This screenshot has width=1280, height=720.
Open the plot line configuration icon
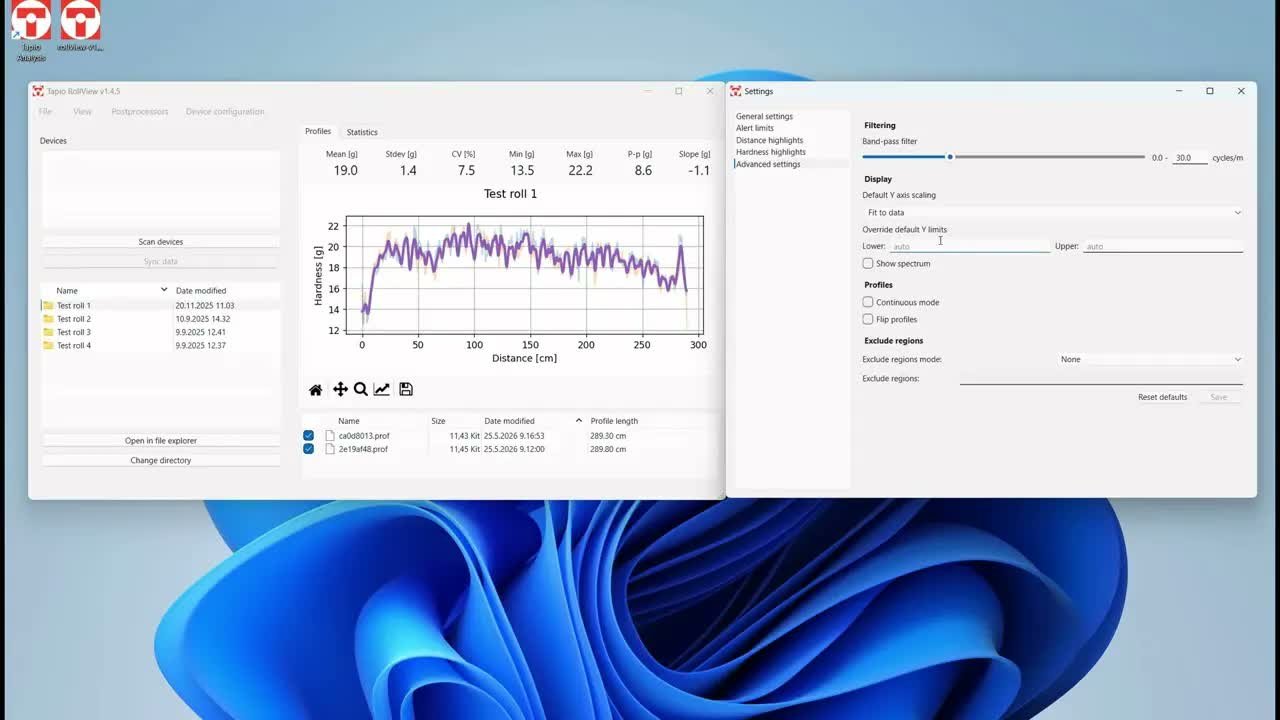click(382, 389)
